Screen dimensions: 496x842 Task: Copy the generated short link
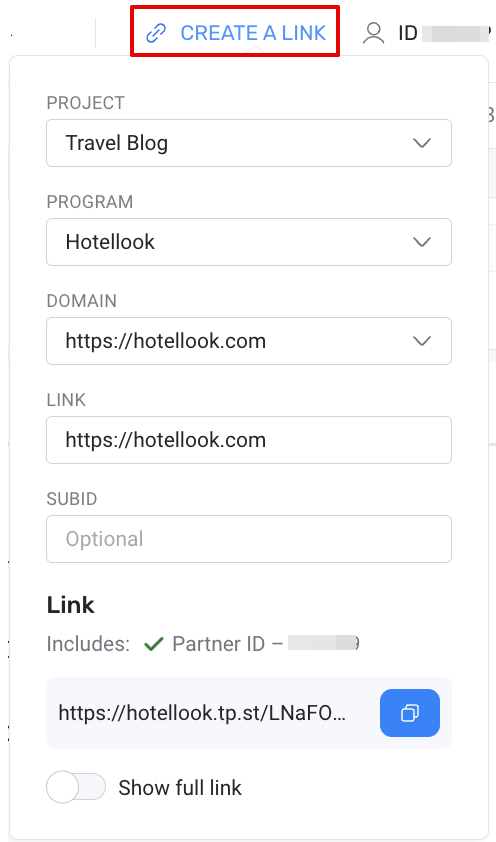pos(410,713)
